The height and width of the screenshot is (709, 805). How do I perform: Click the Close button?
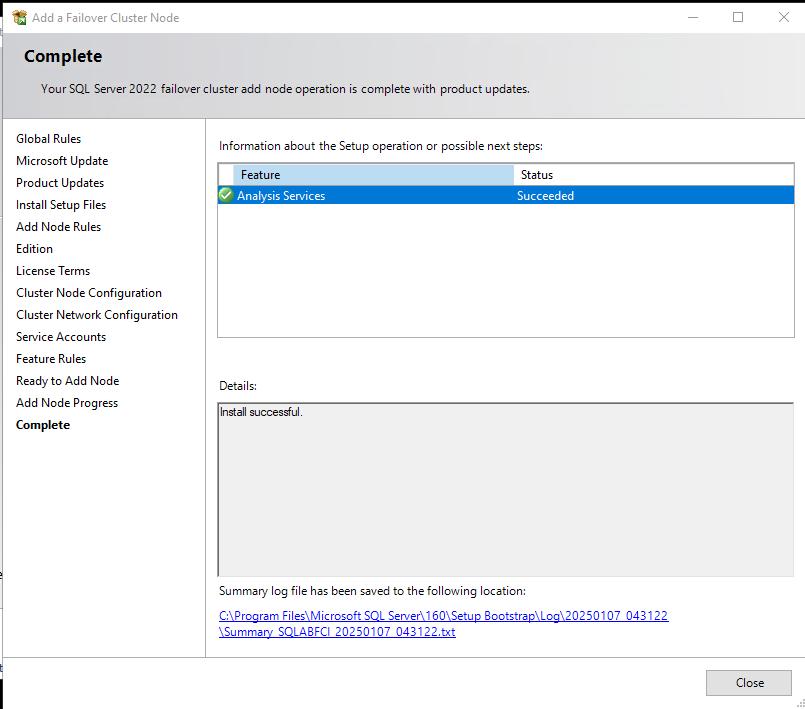coord(749,683)
